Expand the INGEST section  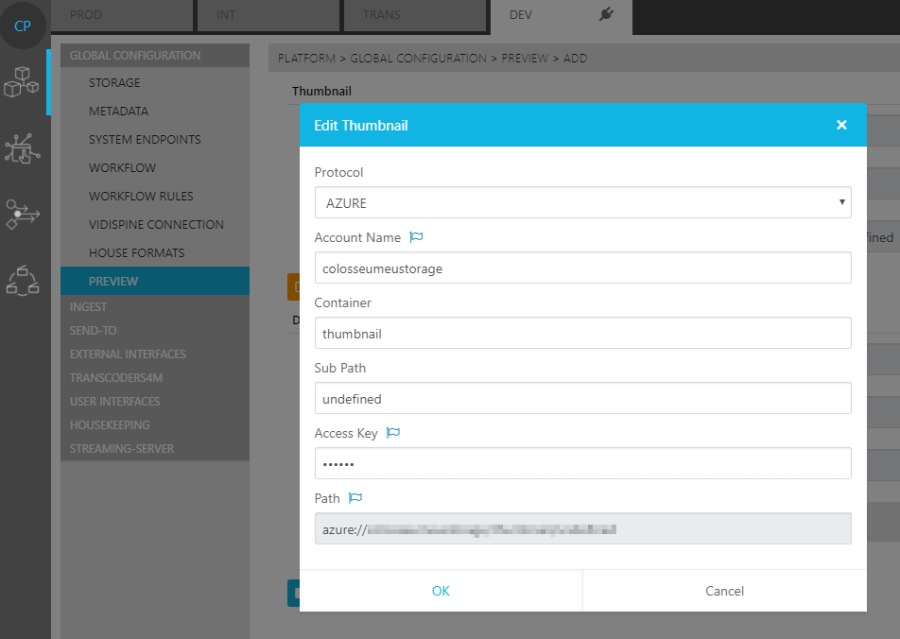coord(88,307)
